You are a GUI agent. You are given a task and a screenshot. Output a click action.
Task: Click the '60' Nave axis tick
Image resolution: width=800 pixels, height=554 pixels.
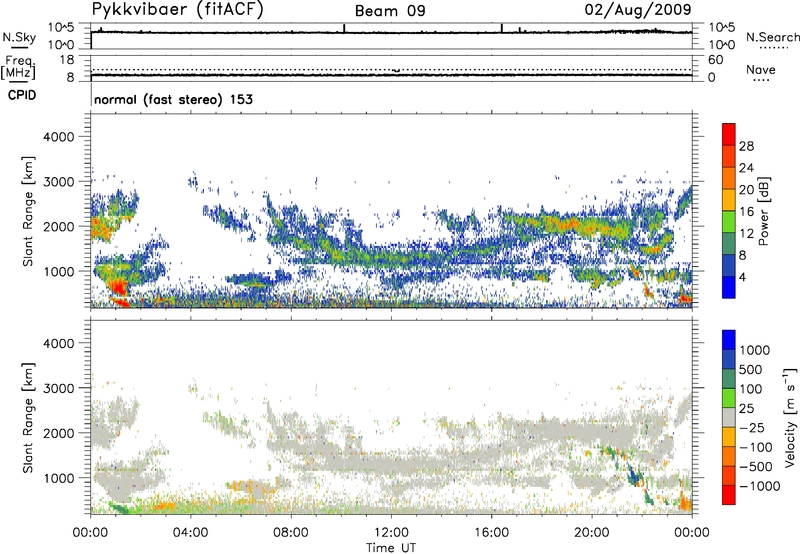click(715, 60)
